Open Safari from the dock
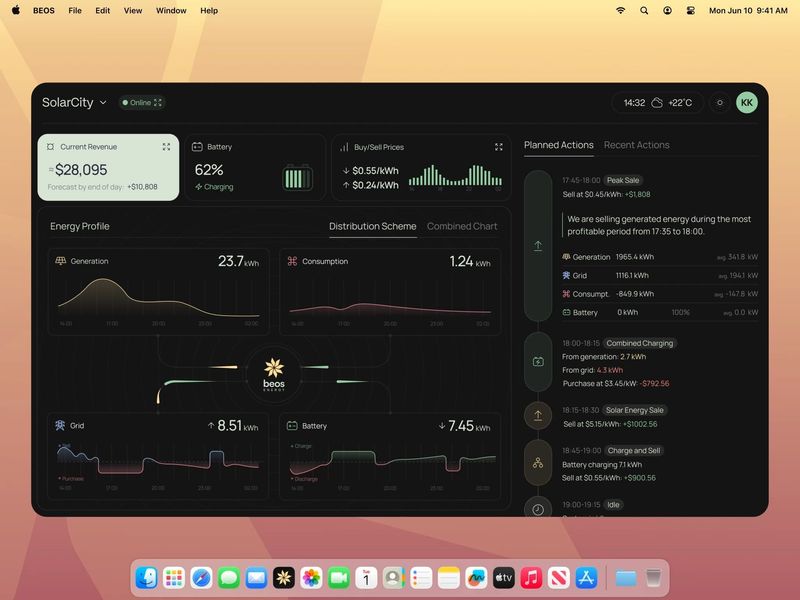The height and width of the screenshot is (600, 800). pyautogui.click(x=202, y=578)
